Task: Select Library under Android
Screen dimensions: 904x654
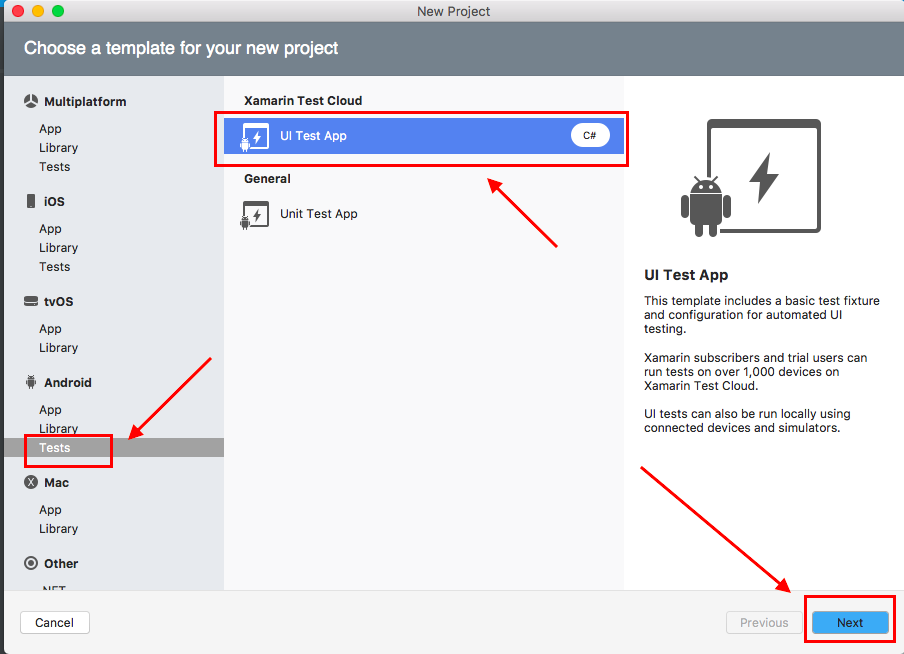Action: pos(58,429)
